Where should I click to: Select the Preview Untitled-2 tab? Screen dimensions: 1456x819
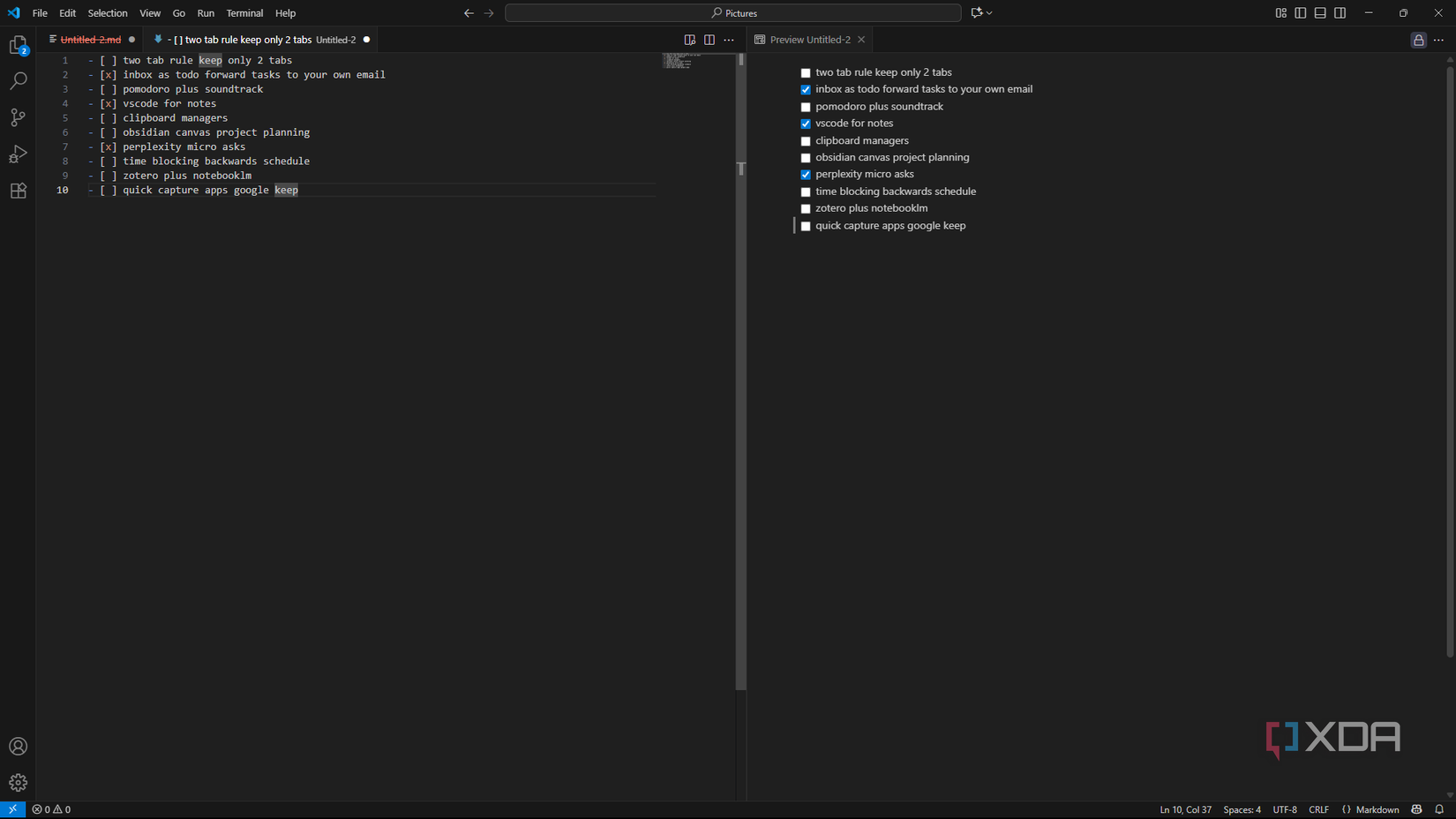coord(809,40)
